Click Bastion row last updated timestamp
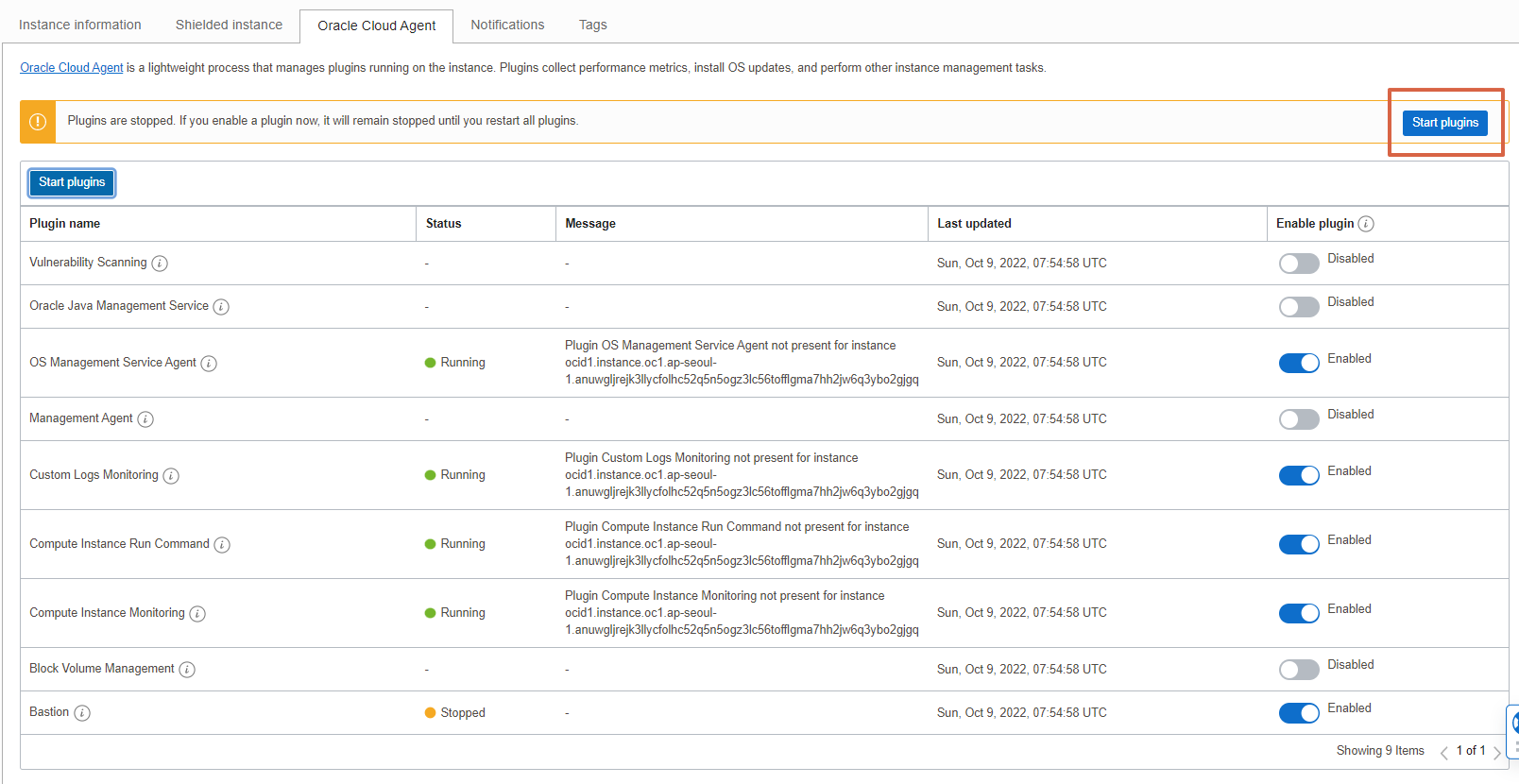This screenshot has height=784, width=1519. tap(1022, 713)
